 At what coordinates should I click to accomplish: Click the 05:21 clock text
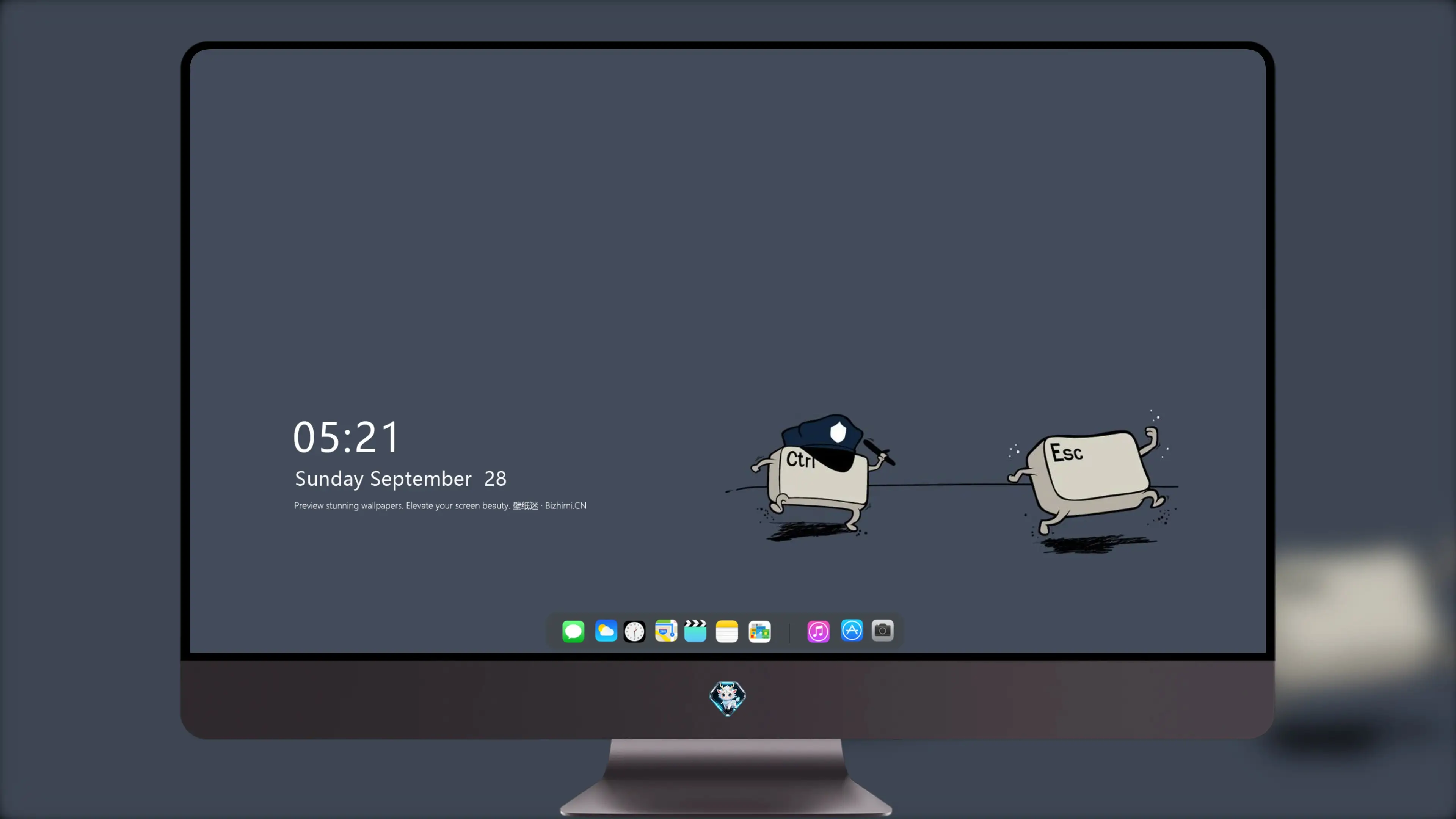pos(346,437)
